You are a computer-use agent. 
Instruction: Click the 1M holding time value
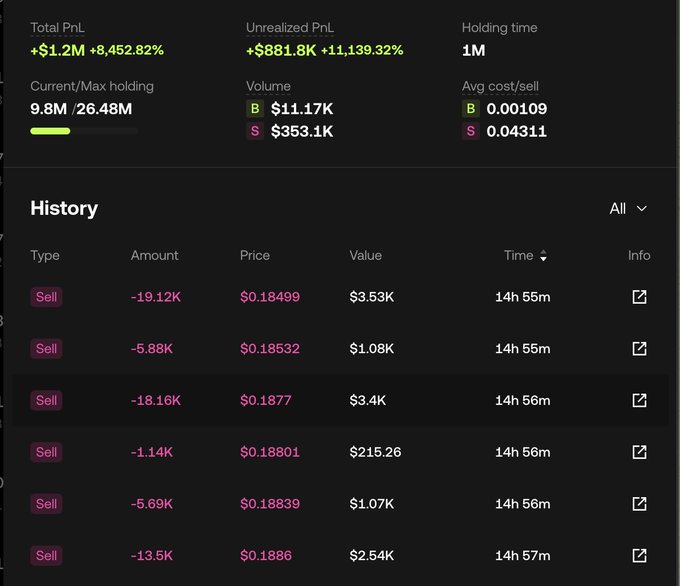(474, 50)
